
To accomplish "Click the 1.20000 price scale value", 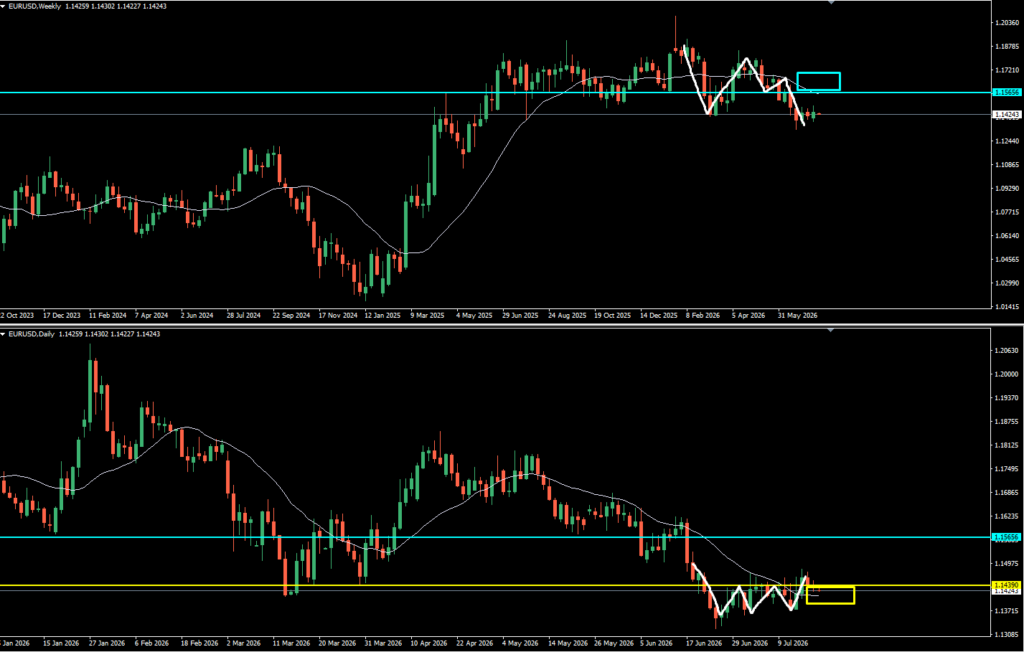I will point(1006,374).
